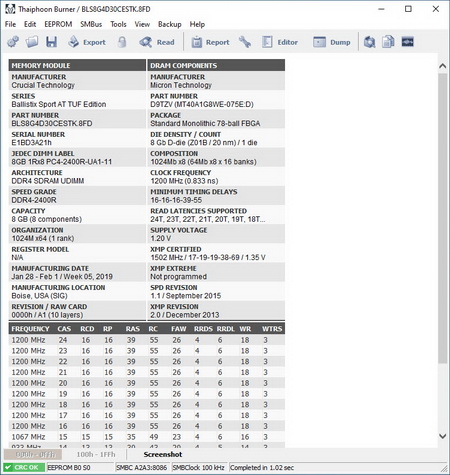Open the SMBus menu

click(91, 24)
